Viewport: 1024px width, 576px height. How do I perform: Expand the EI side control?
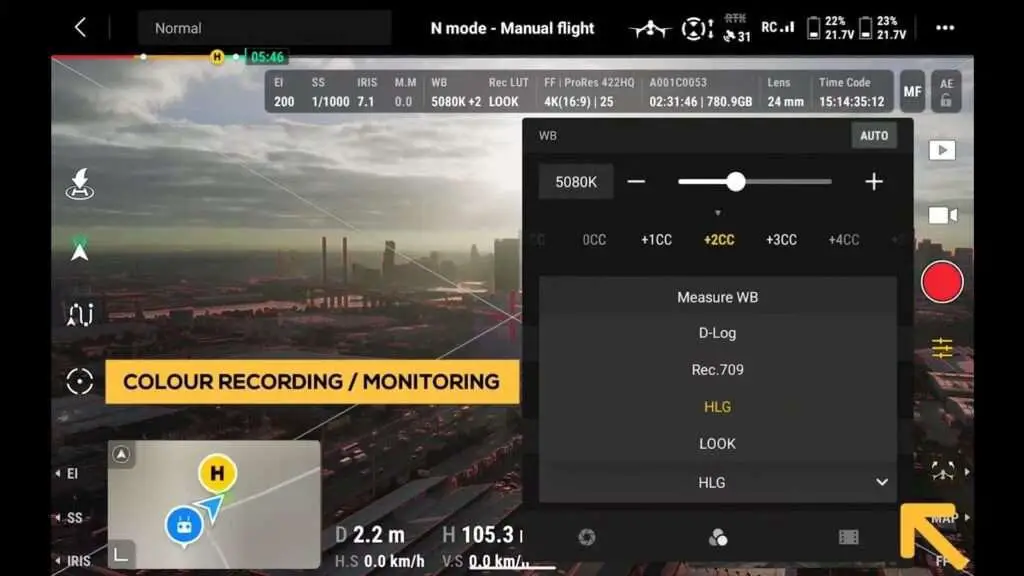coord(67,473)
